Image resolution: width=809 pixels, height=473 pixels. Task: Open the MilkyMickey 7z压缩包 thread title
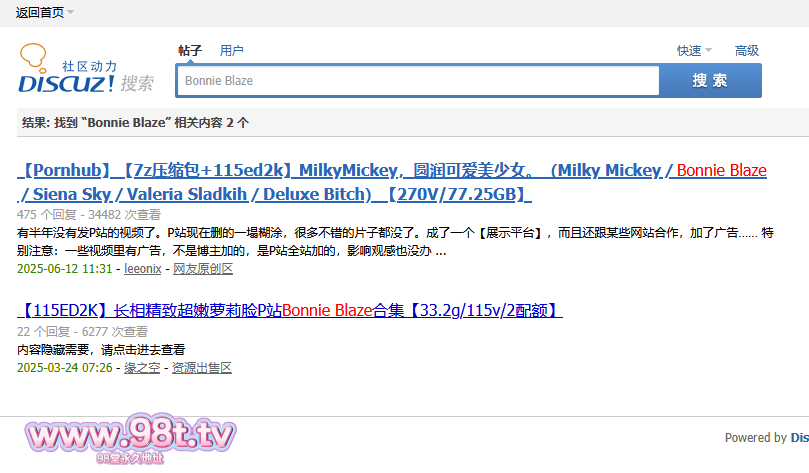pyautogui.click(x=392, y=182)
